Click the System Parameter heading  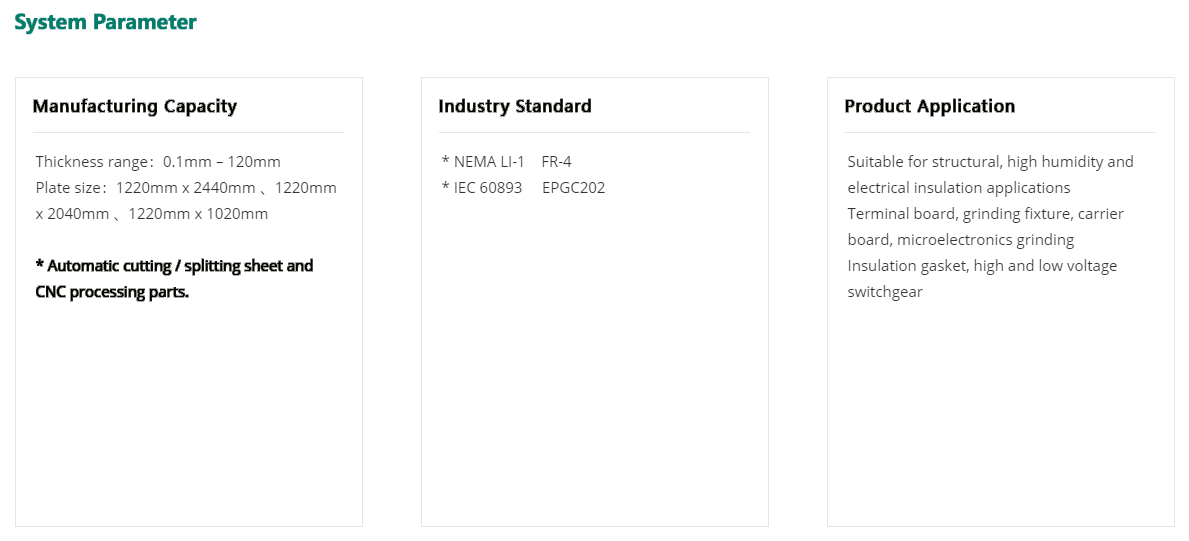tap(105, 22)
